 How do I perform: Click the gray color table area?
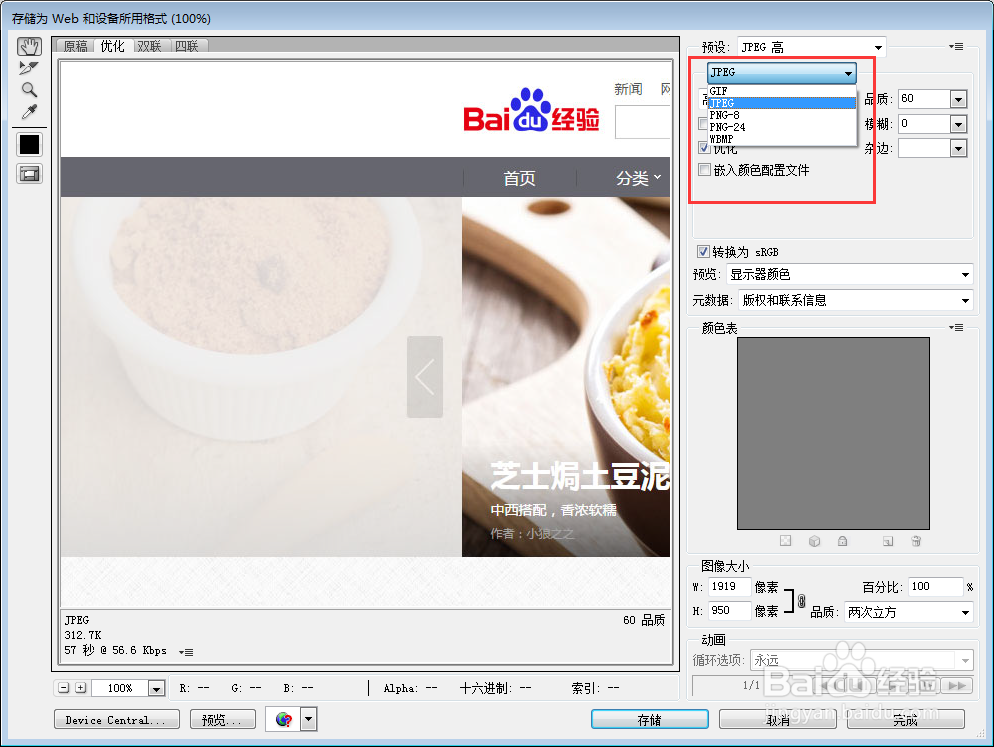pyautogui.click(x=833, y=433)
